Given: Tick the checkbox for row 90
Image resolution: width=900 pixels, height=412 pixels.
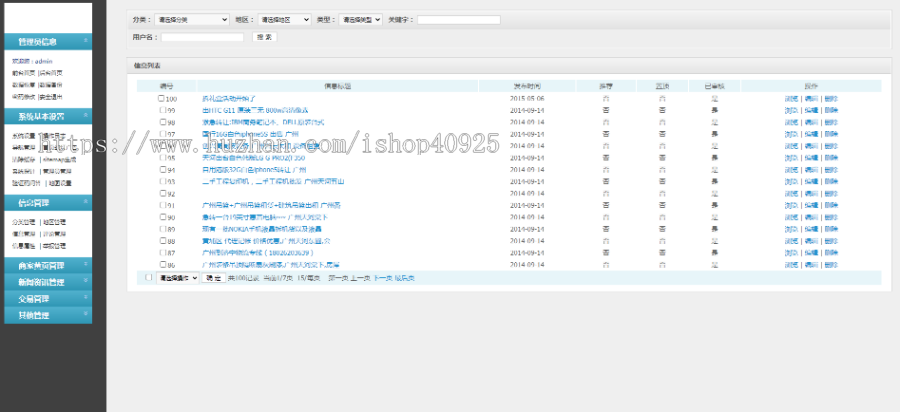Looking at the screenshot, I should pyautogui.click(x=163, y=217).
